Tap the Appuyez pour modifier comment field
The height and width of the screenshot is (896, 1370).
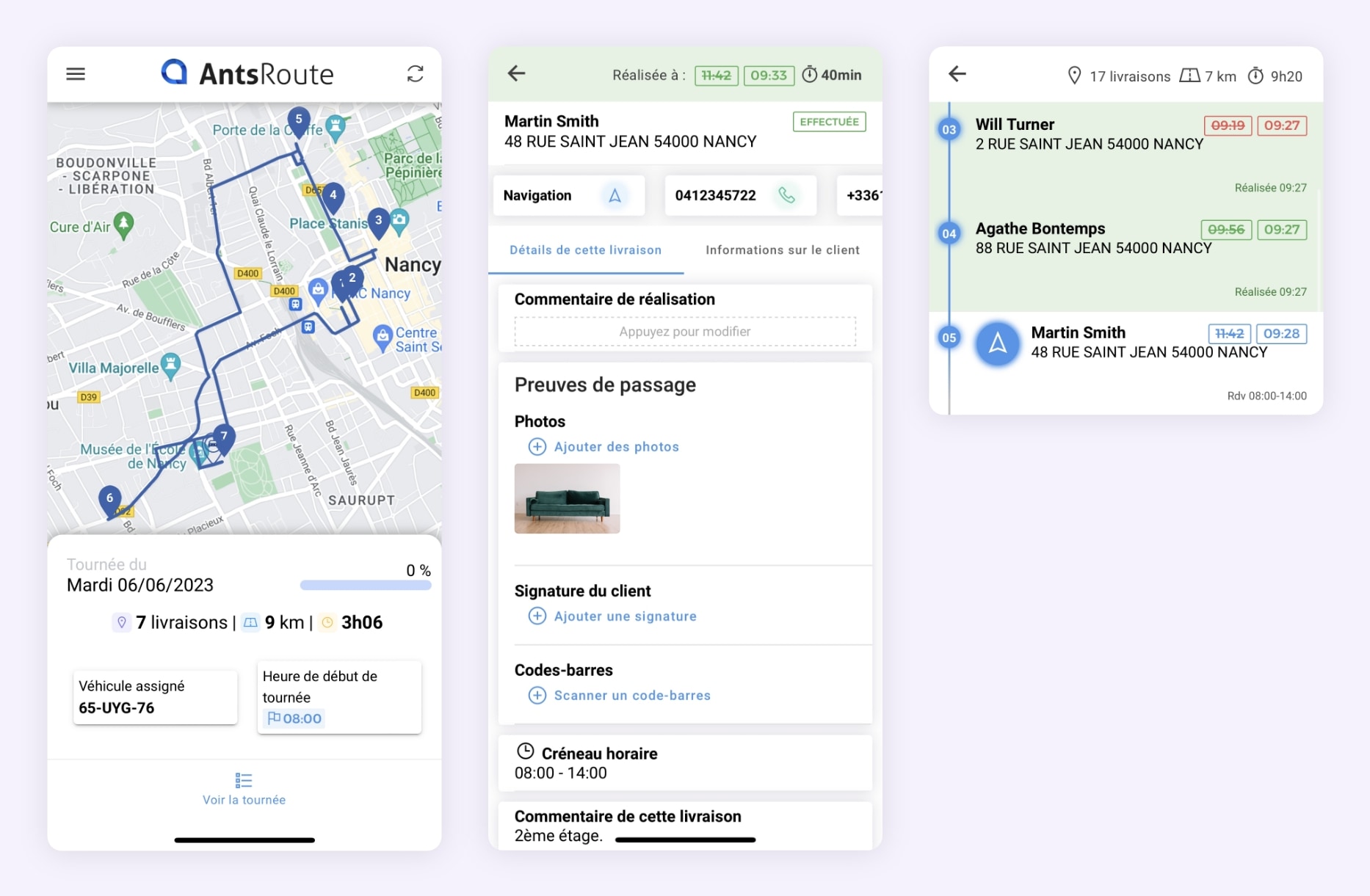[684, 331]
